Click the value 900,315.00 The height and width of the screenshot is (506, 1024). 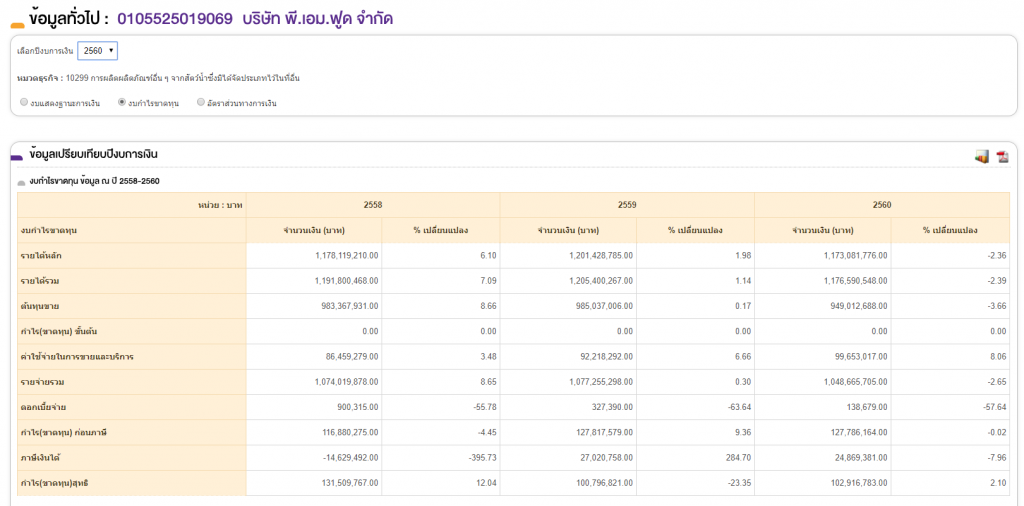[360, 407]
